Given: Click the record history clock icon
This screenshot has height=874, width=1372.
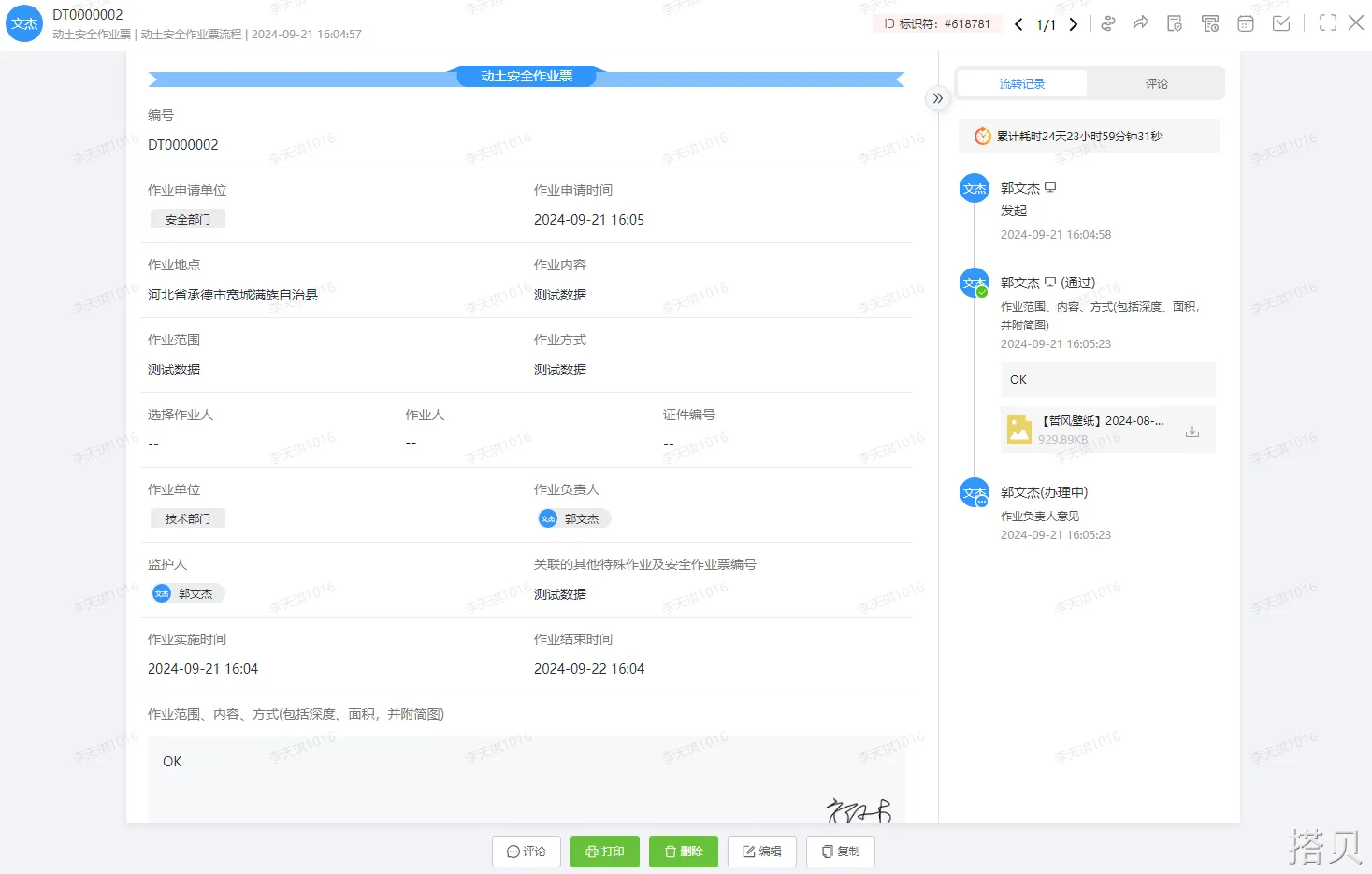Looking at the screenshot, I should pos(1210,23).
